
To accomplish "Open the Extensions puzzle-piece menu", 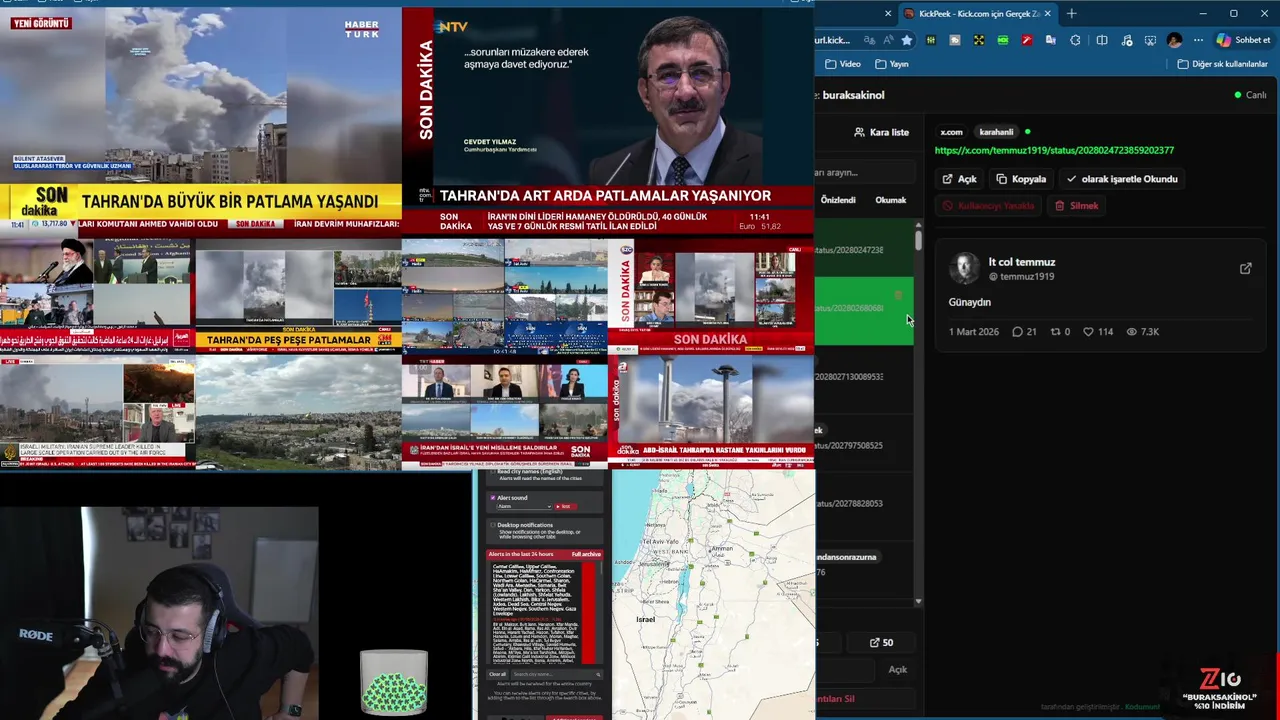I will [1075, 40].
